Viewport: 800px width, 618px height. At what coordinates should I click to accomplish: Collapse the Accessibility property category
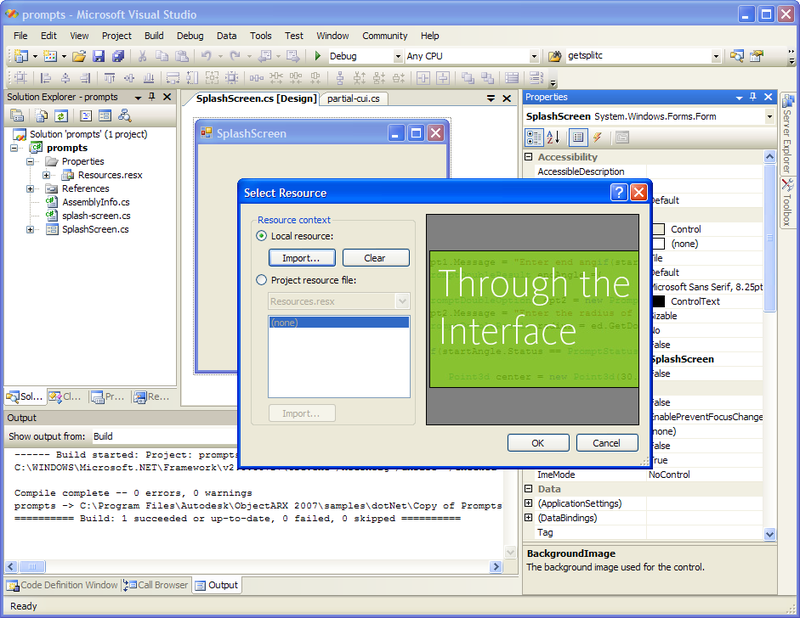point(528,157)
